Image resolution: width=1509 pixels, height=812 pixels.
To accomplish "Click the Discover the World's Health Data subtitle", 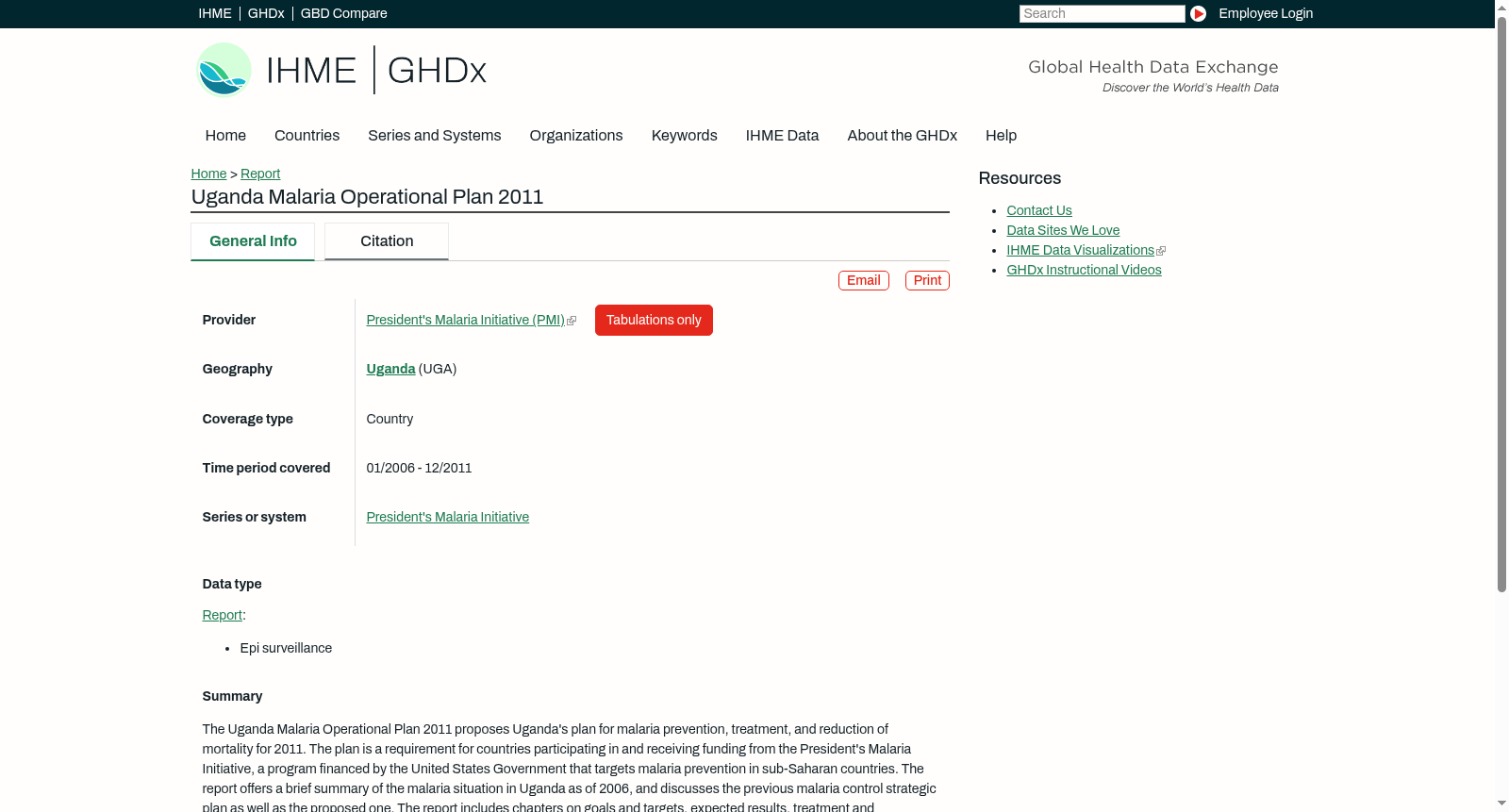I will pos(1191,88).
